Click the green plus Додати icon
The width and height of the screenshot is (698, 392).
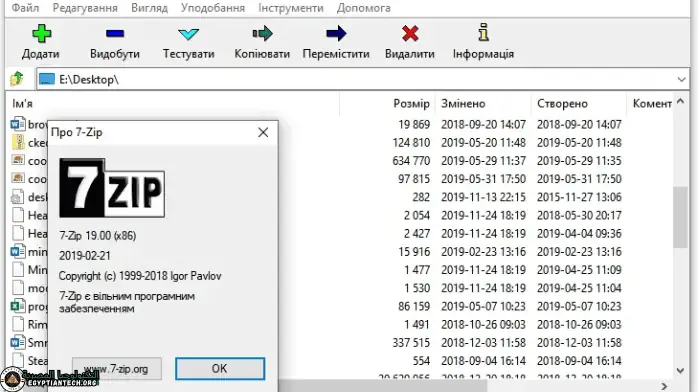(41, 33)
